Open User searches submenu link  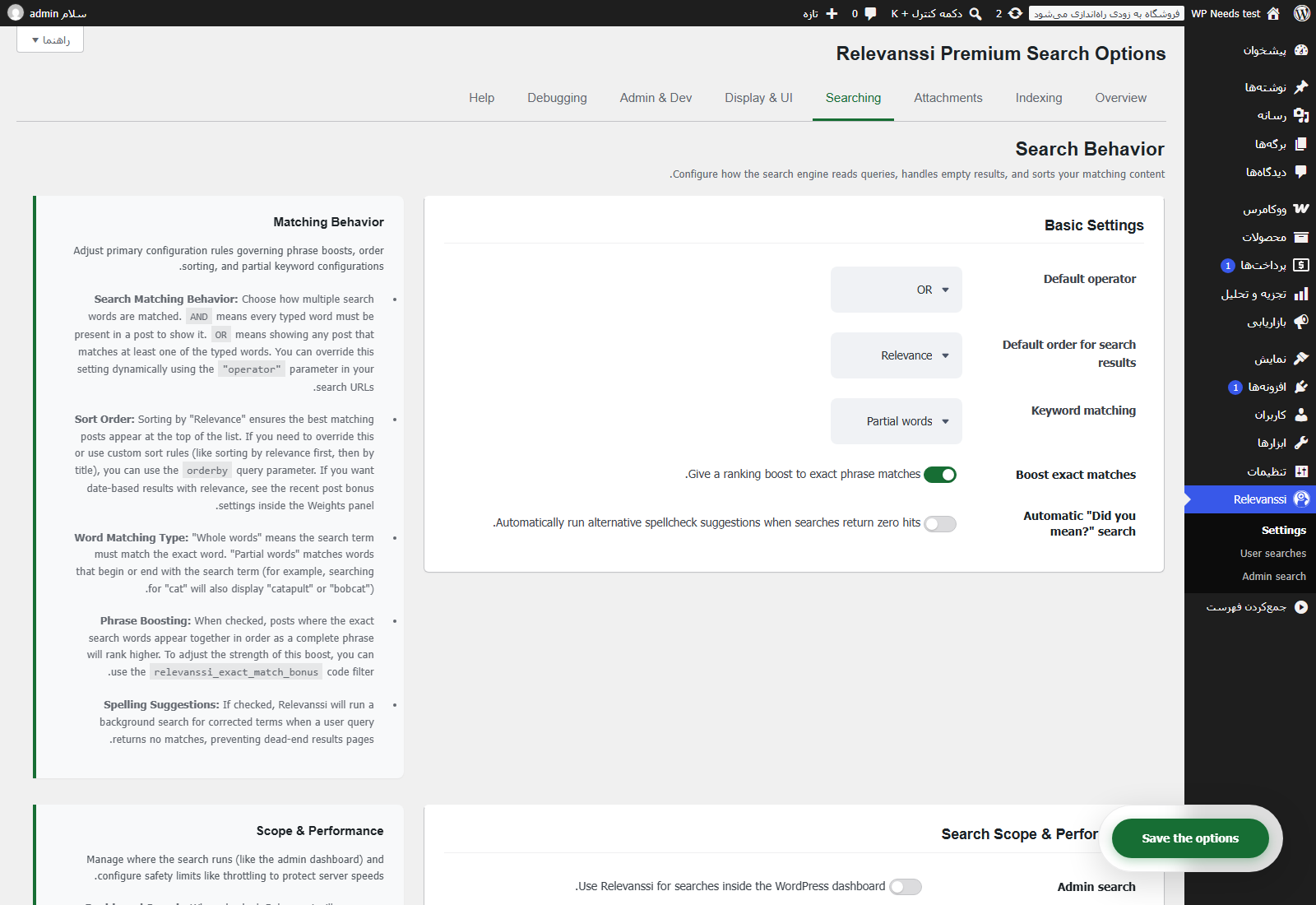1273,554
